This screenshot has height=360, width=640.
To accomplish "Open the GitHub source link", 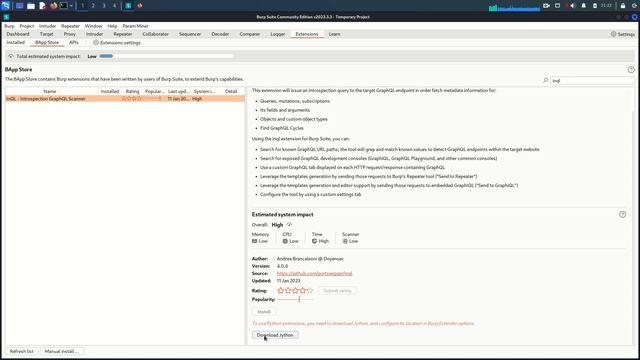I will (x=314, y=273).
